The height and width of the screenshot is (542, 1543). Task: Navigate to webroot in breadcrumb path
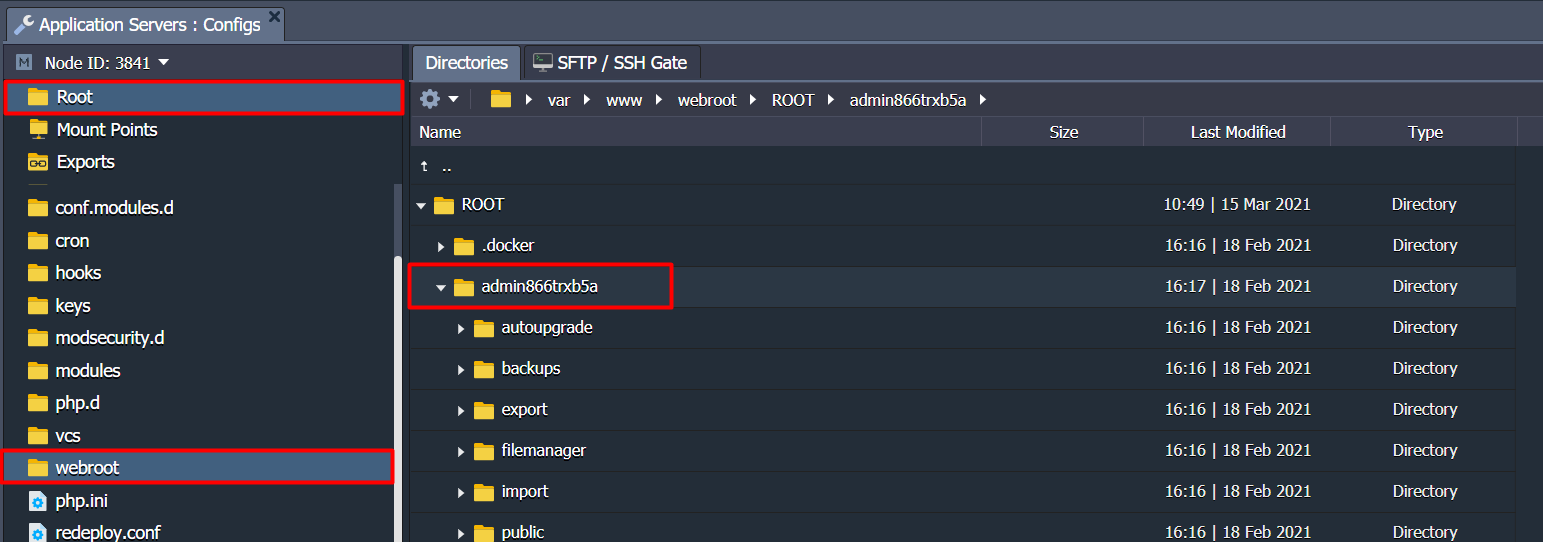point(707,100)
